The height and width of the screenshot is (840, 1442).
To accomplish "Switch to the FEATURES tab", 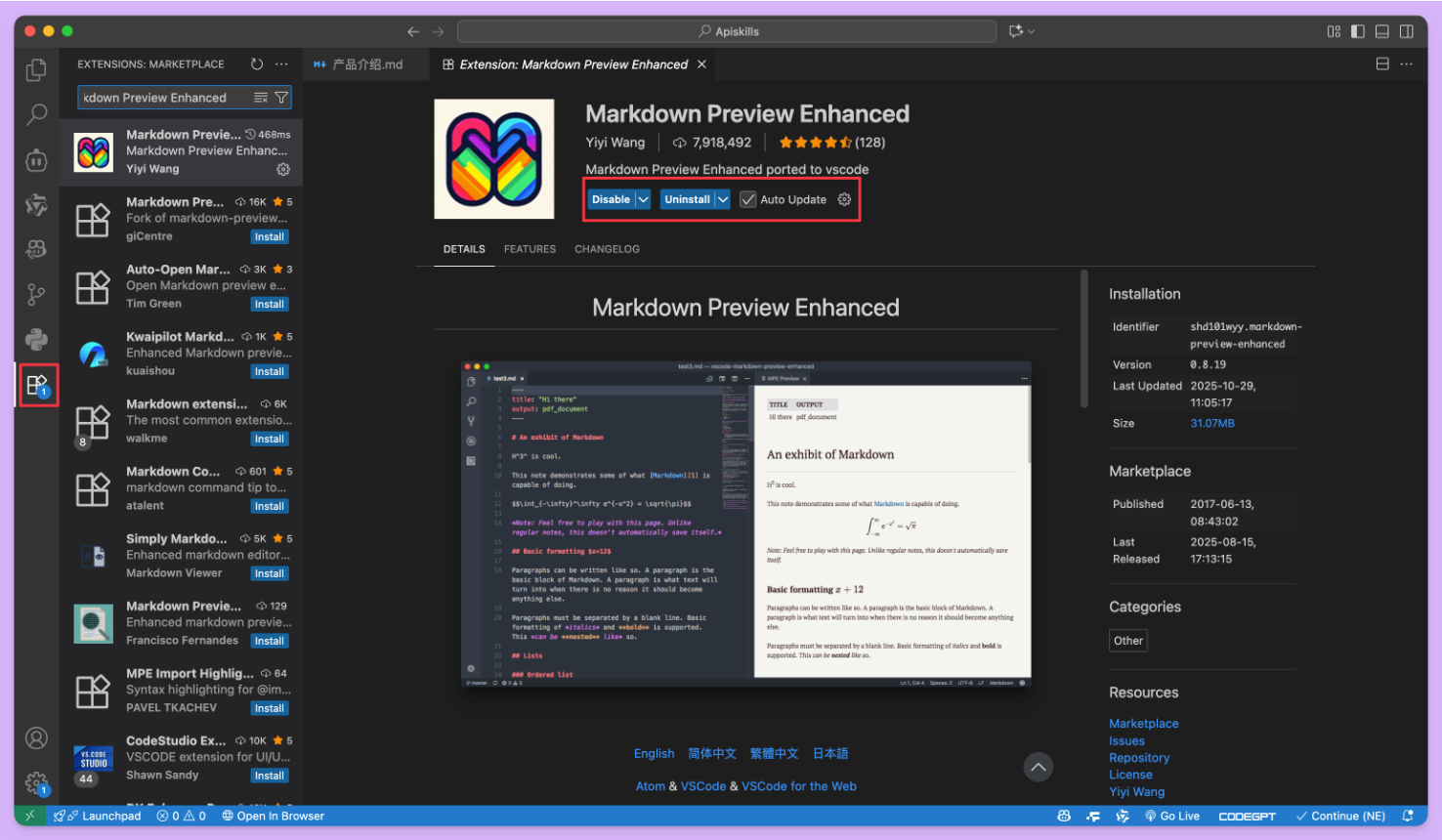I will (530, 249).
